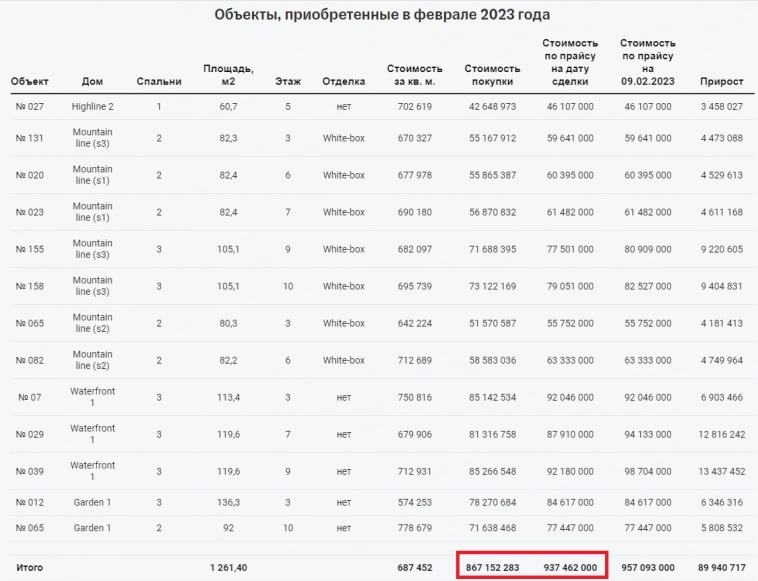Click object number '№ 039'
The image size is (758, 581).
tap(29, 471)
